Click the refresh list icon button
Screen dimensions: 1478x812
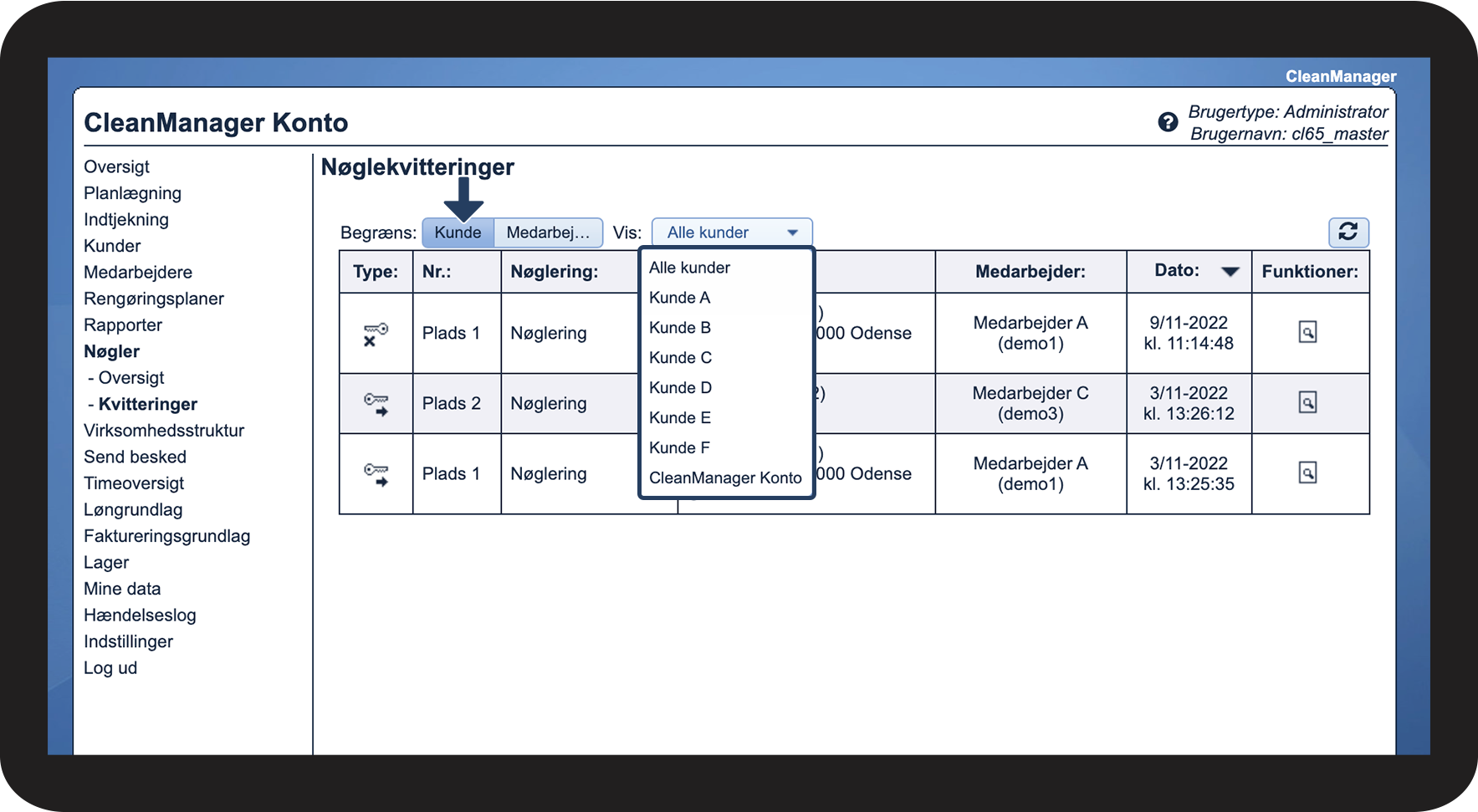coord(1348,232)
